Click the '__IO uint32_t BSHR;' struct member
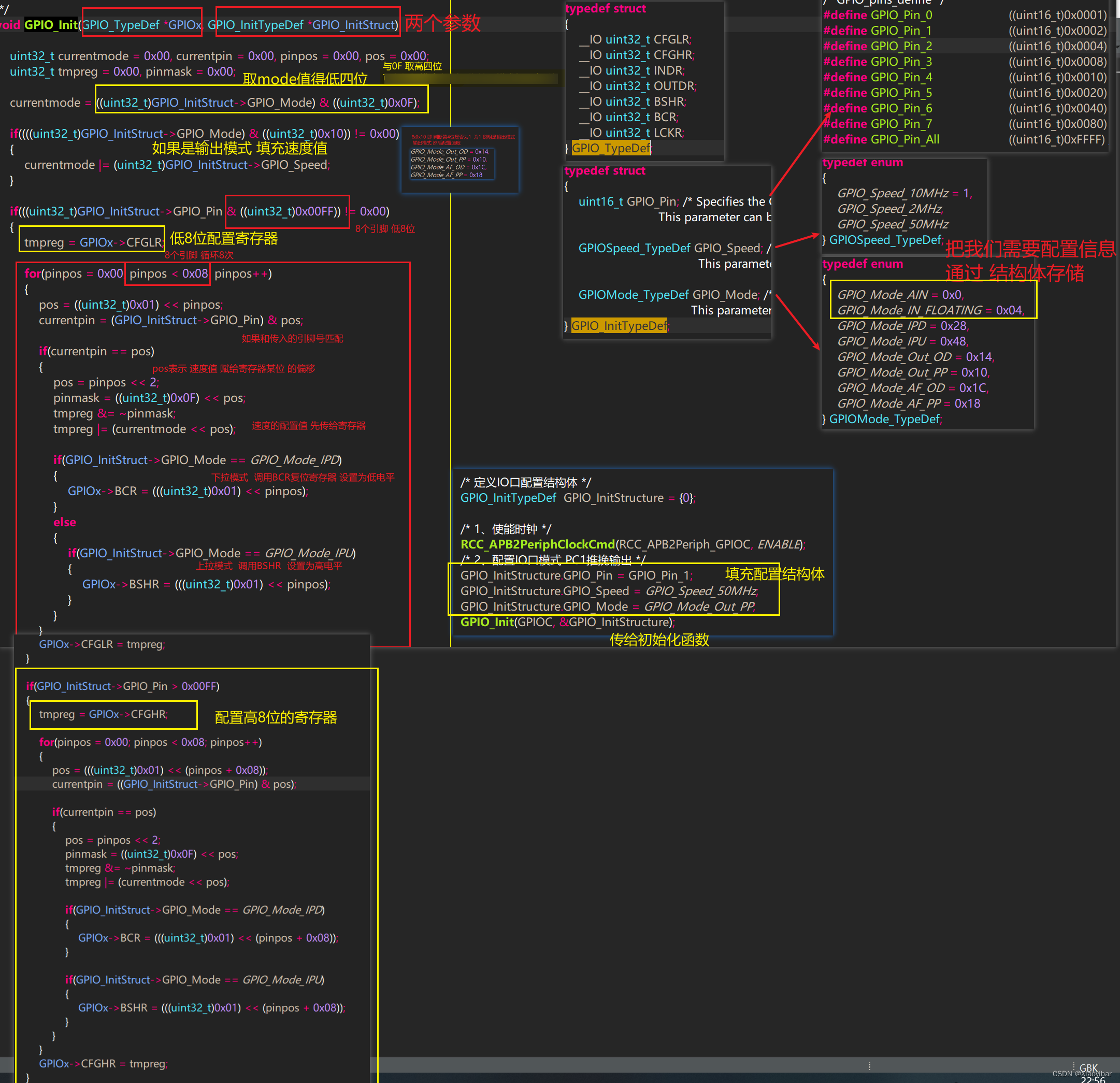The height and width of the screenshot is (1083, 1120). click(632, 101)
